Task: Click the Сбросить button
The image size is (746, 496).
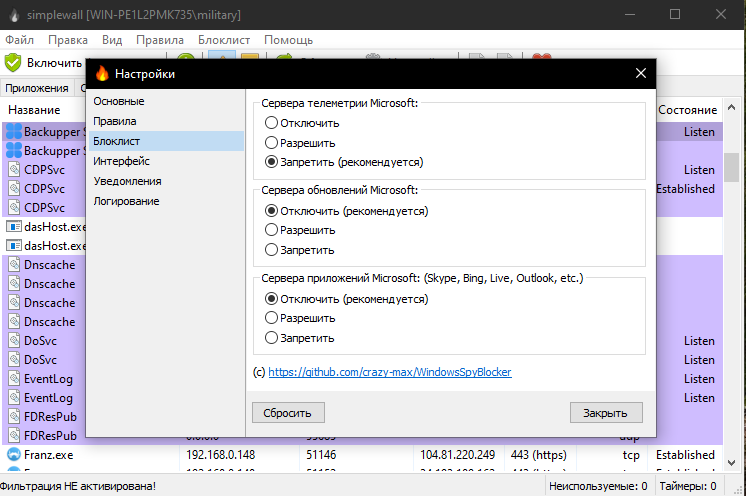Action: click(288, 413)
